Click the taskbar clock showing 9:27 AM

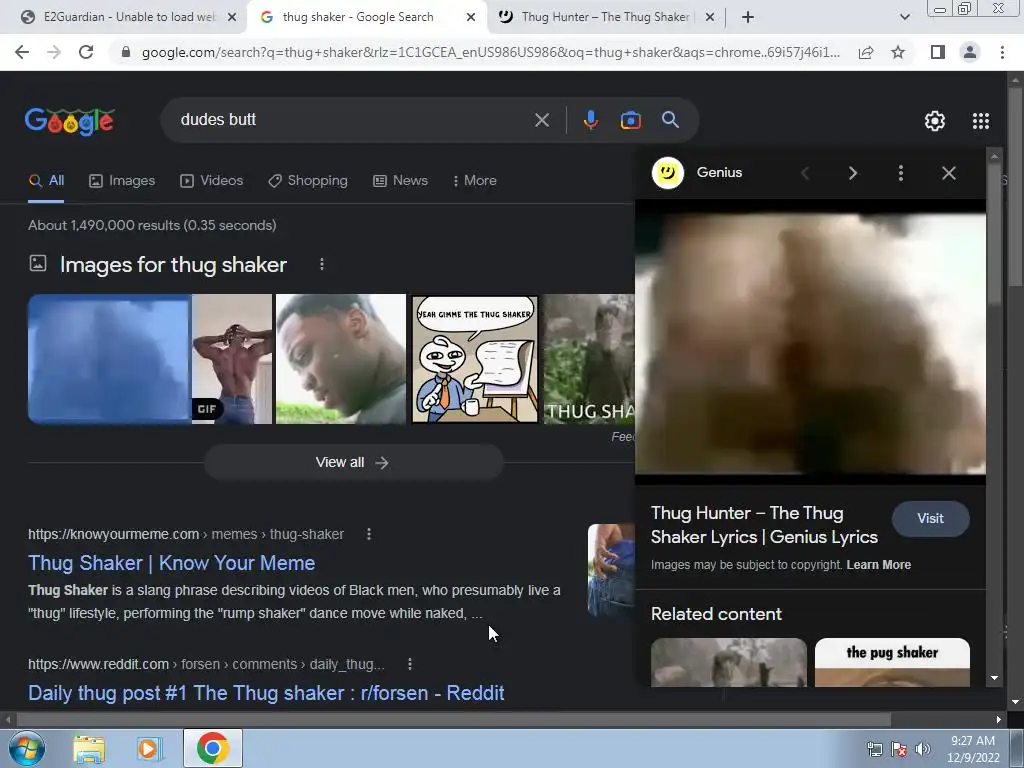(972, 749)
